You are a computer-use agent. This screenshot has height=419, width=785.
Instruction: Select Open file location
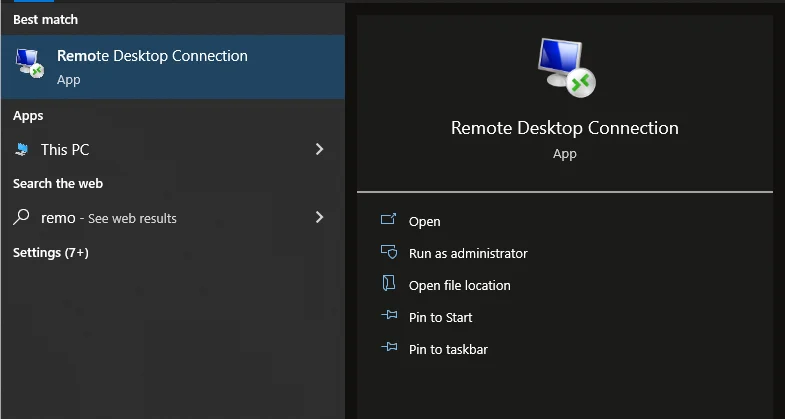(460, 285)
